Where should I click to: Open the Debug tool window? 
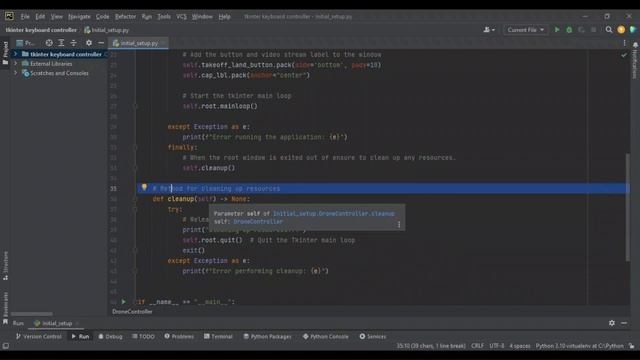pos(110,336)
